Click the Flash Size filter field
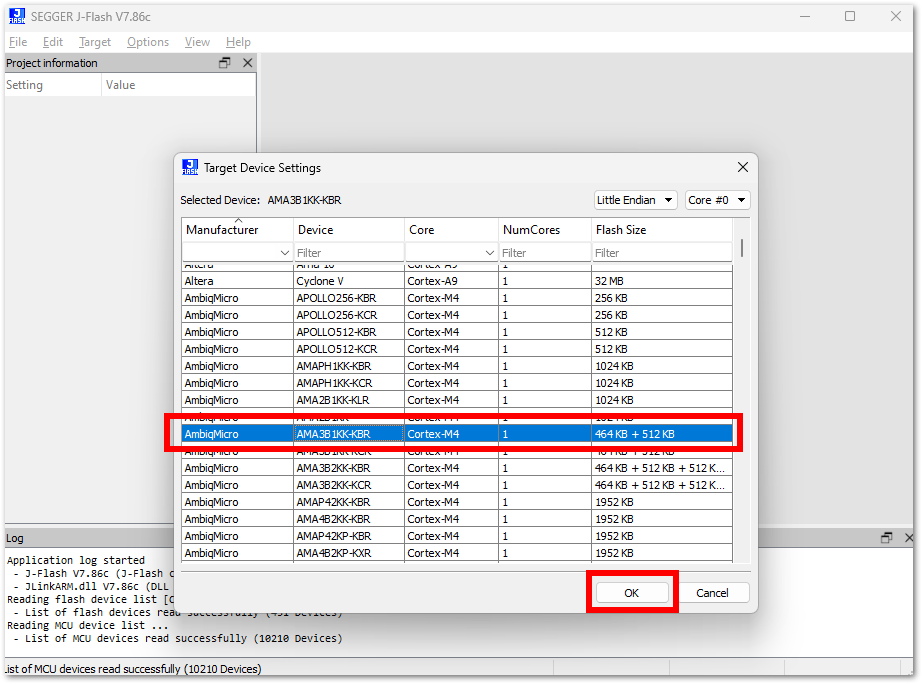Image resolution: width=922 pixels, height=684 pixels. click(x=662, y=253)
